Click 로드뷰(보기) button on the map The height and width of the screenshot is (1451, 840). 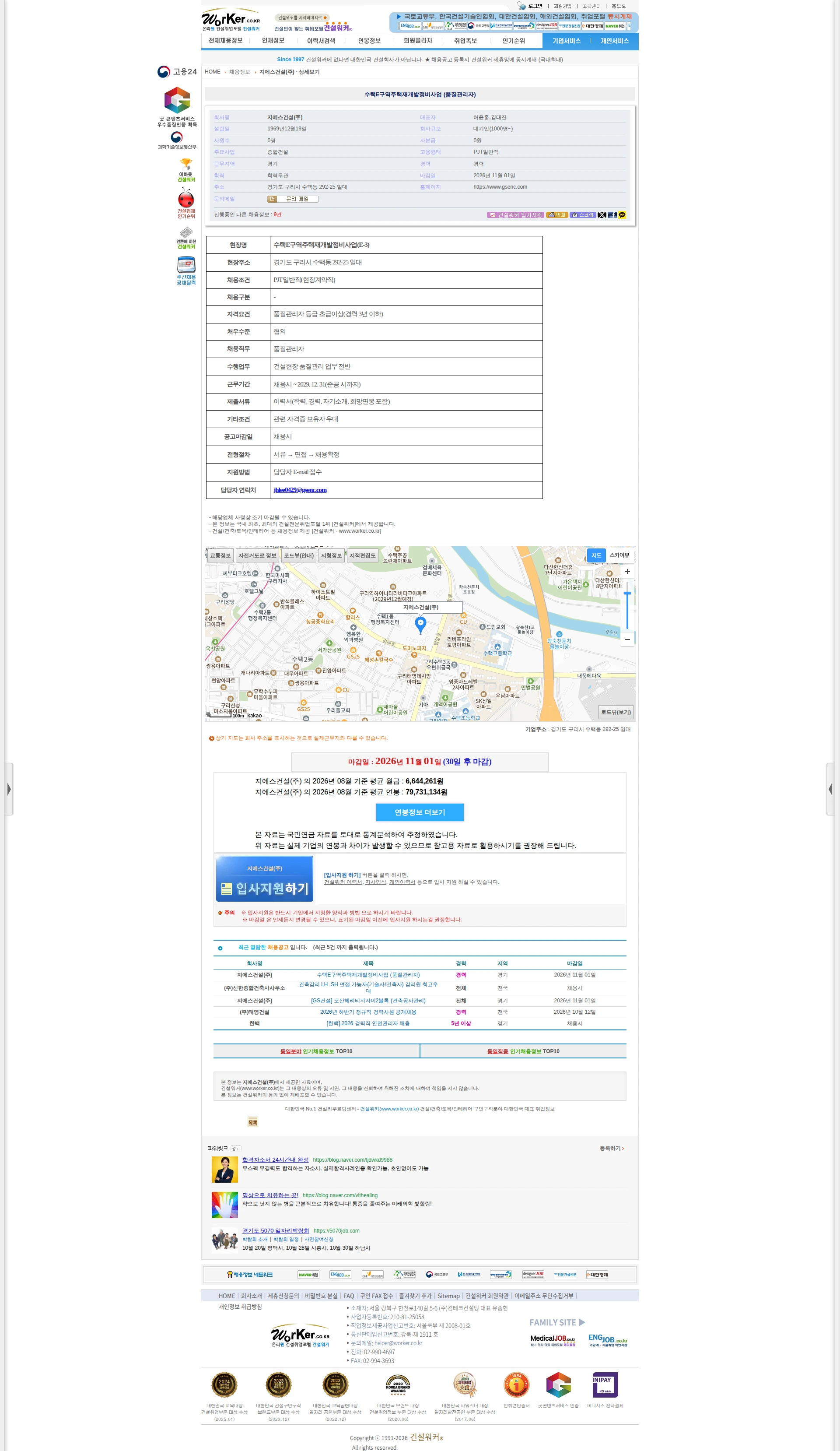pyautogui.click(x=616, y=712)
